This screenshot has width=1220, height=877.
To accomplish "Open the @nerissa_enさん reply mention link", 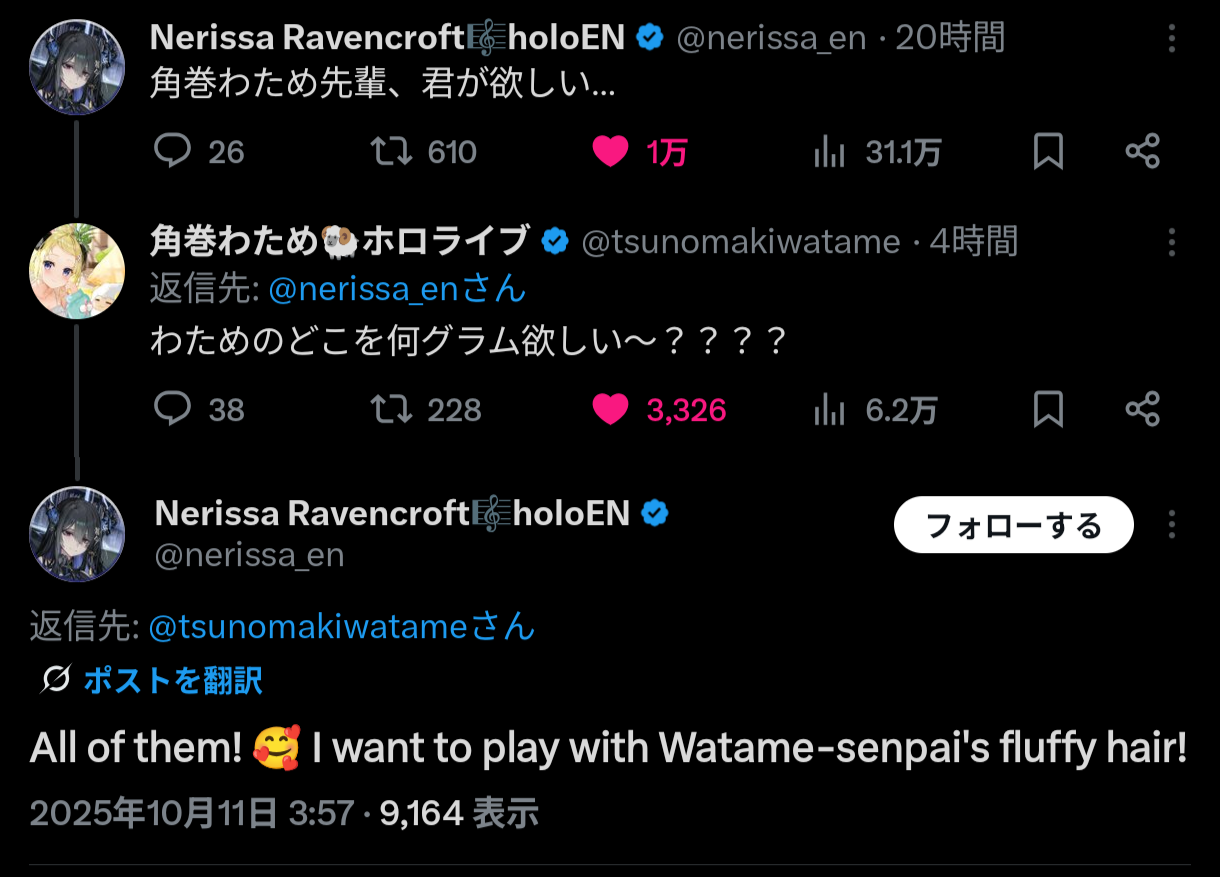I will click(397, 289).
